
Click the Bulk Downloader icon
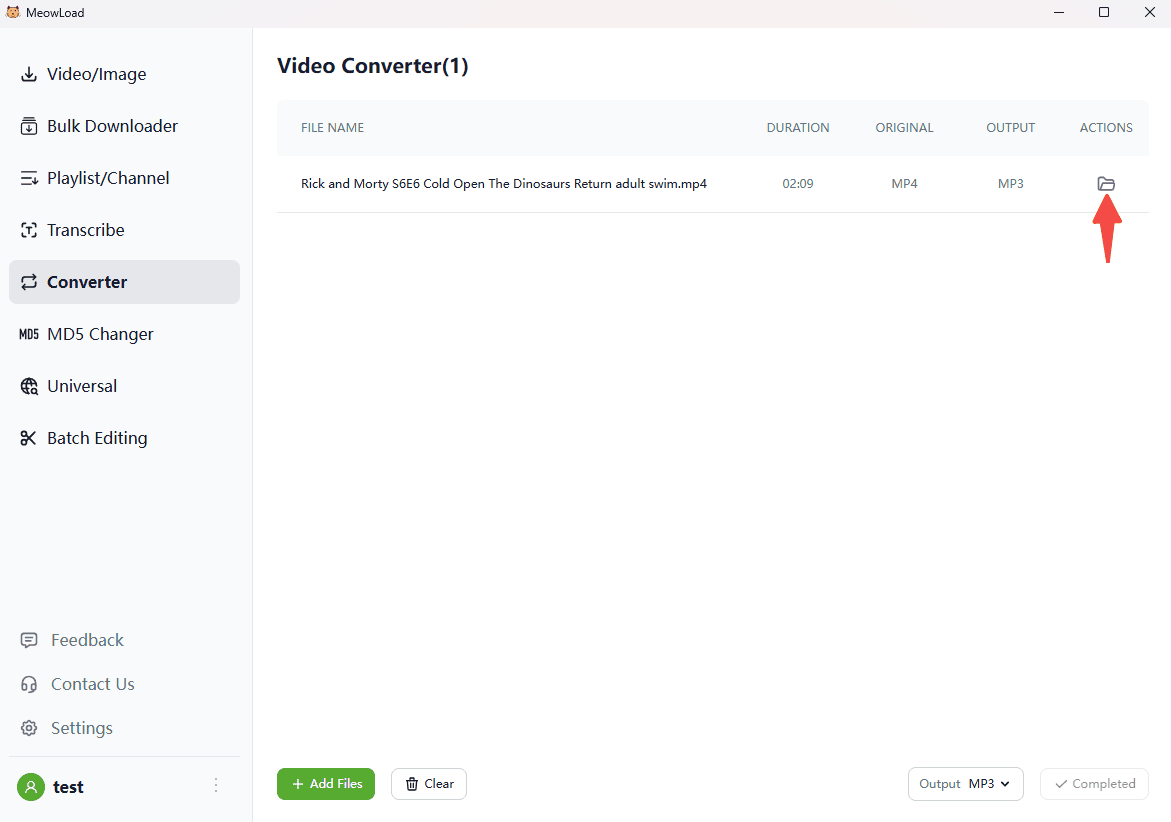(x=29, y=126)
